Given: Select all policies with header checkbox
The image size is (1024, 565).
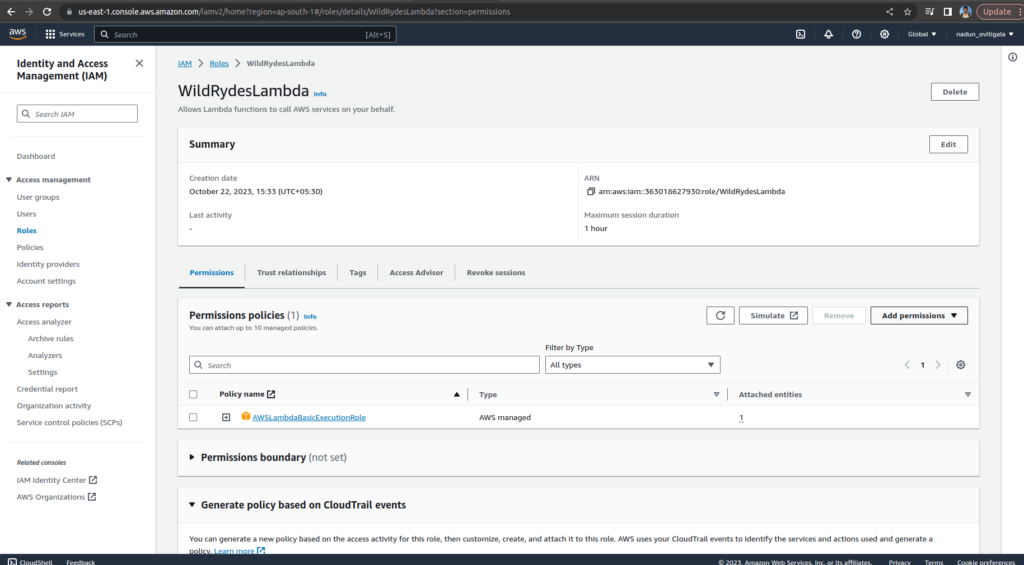Looking at the screenshot, I should coord(193,395).
